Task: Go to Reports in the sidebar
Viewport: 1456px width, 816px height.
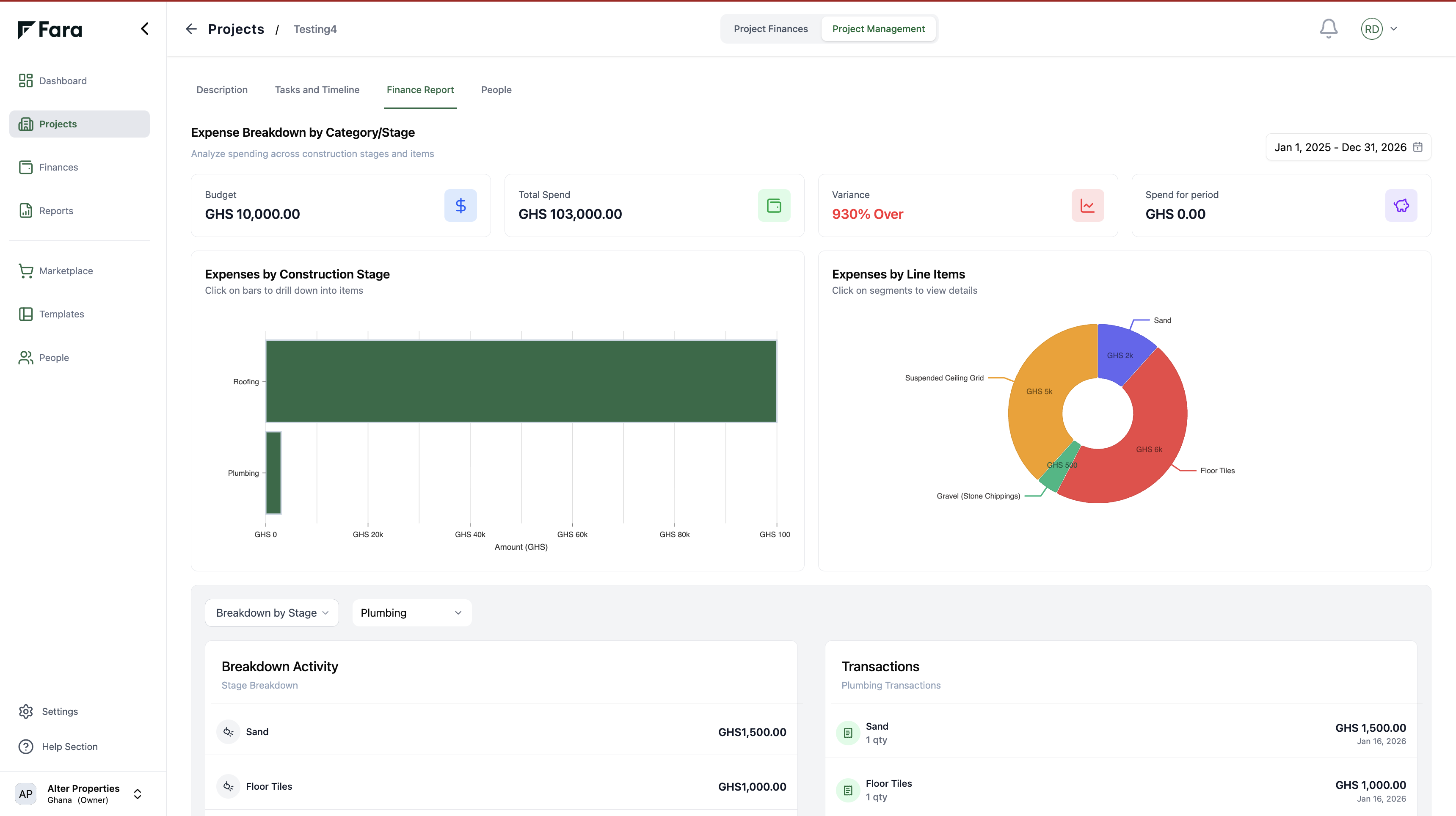Action: click(79, 211)
